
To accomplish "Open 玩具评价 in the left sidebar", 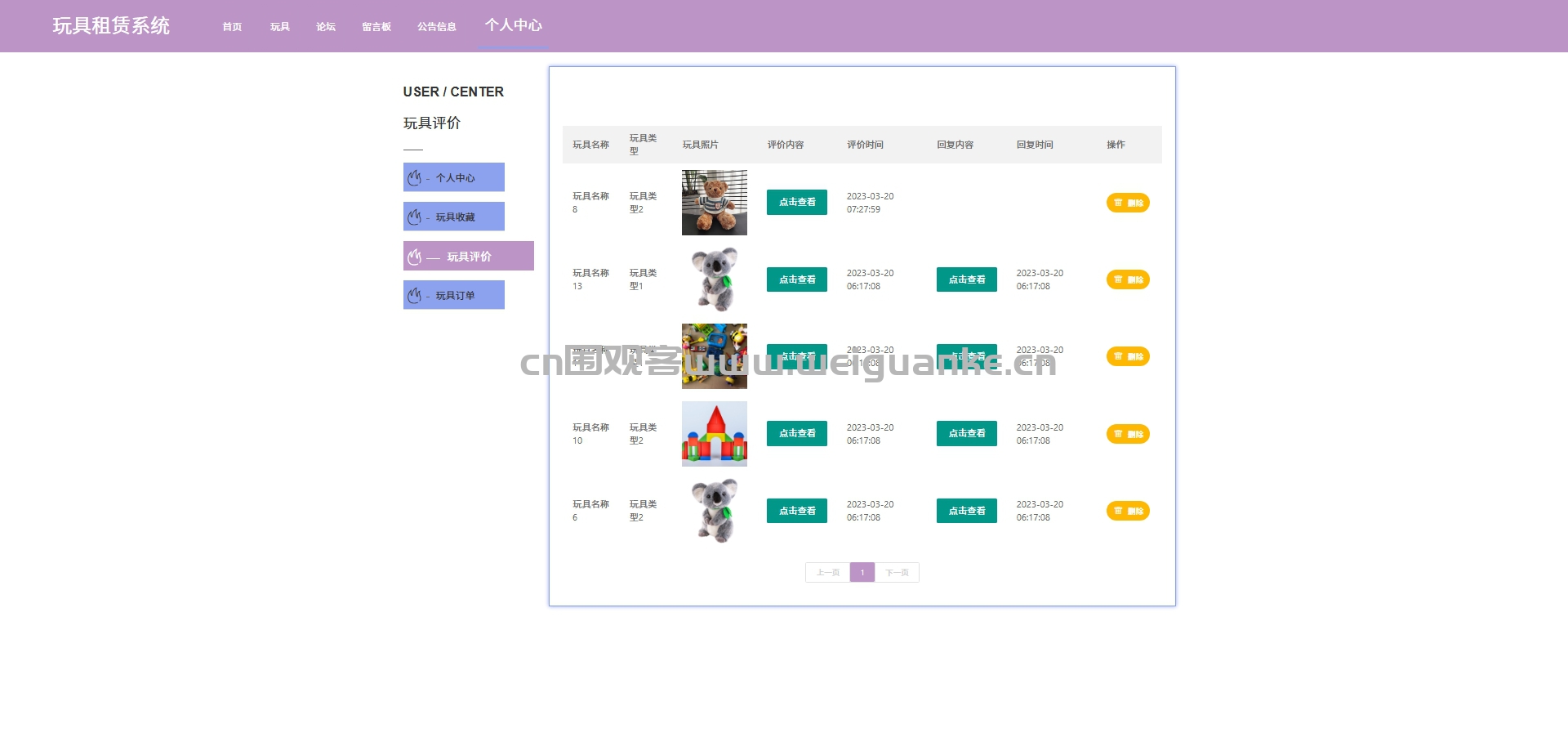I will pyautogui.click(x=469, y=256).
